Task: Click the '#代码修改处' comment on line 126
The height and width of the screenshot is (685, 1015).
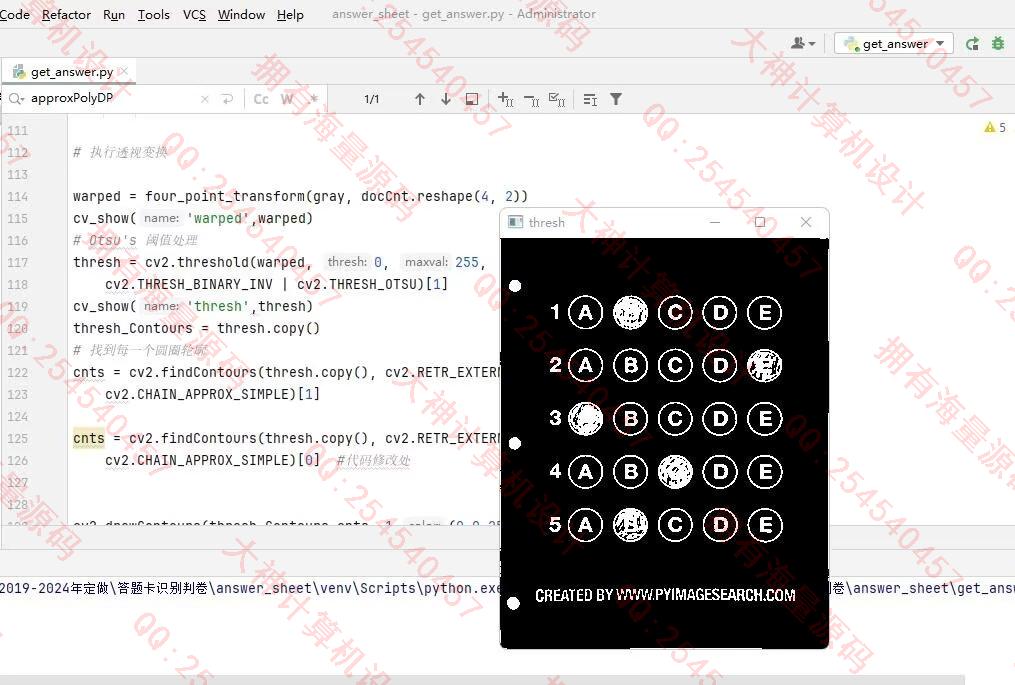Action: tap(374, 460)
